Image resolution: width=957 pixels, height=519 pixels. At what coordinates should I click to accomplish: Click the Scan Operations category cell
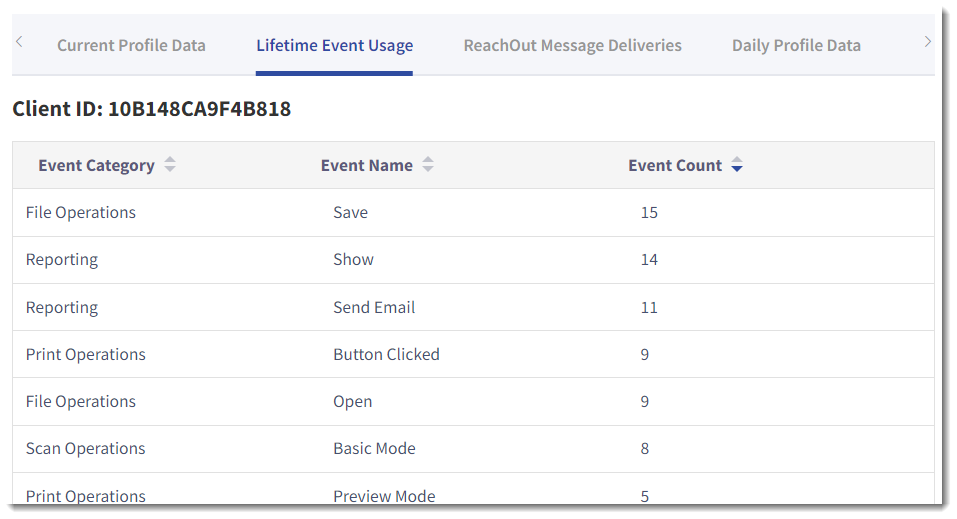click(85, 449)
